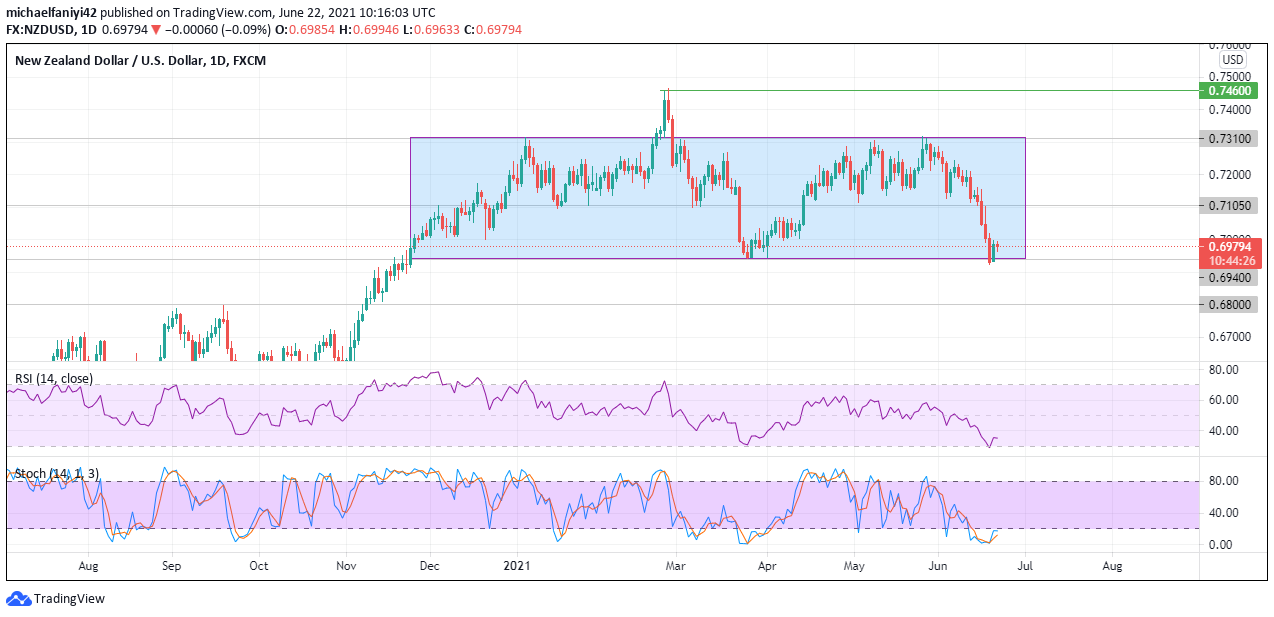This screenshot has height=617, width=1274.
Task: Click the Jun time axis label
Action: pos(939,566)
